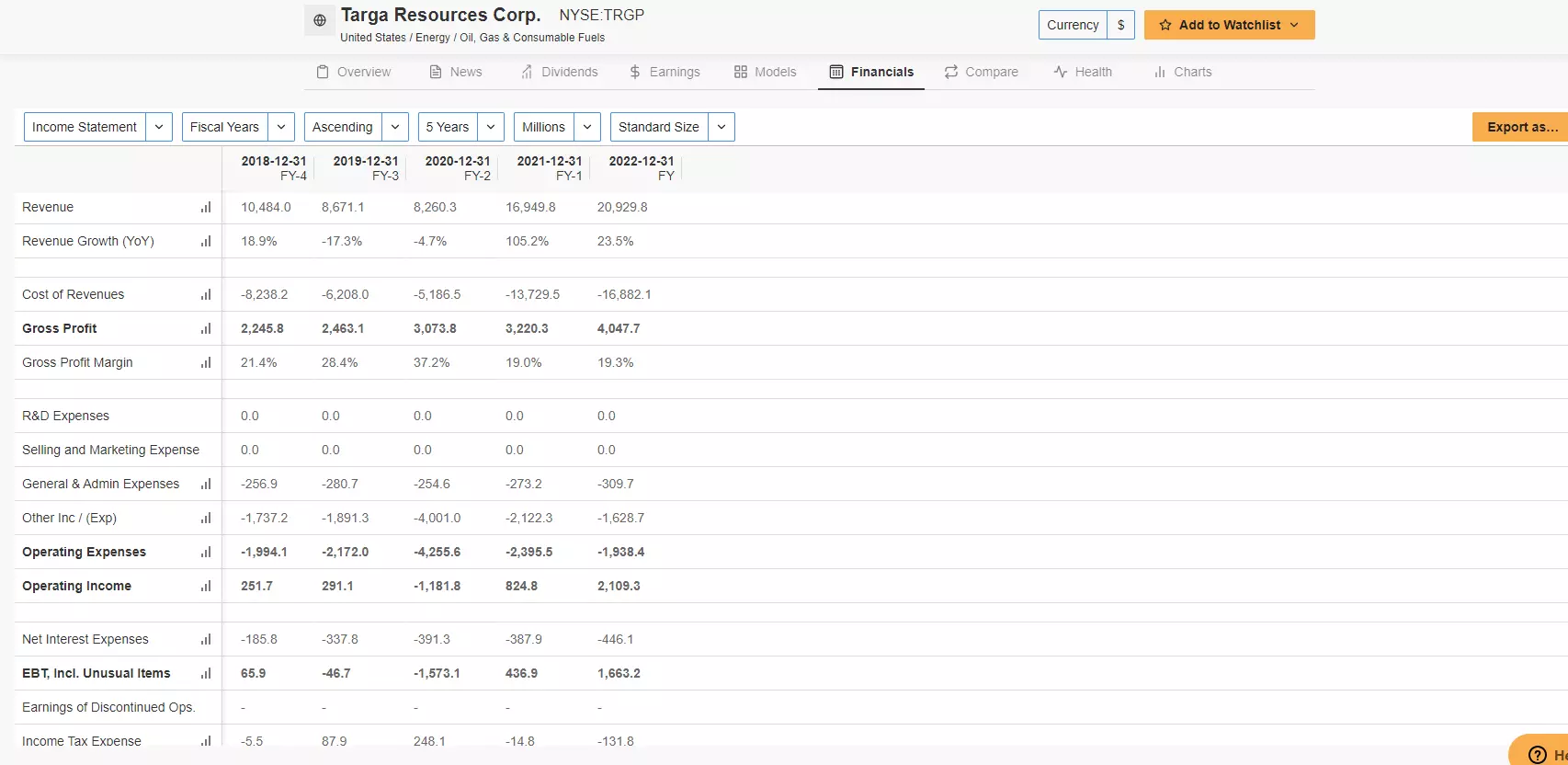Image resolution: width=1568 pixels, height=765 pixels.
Task: Click the Export as... button
Action: tap(1522, 127)
